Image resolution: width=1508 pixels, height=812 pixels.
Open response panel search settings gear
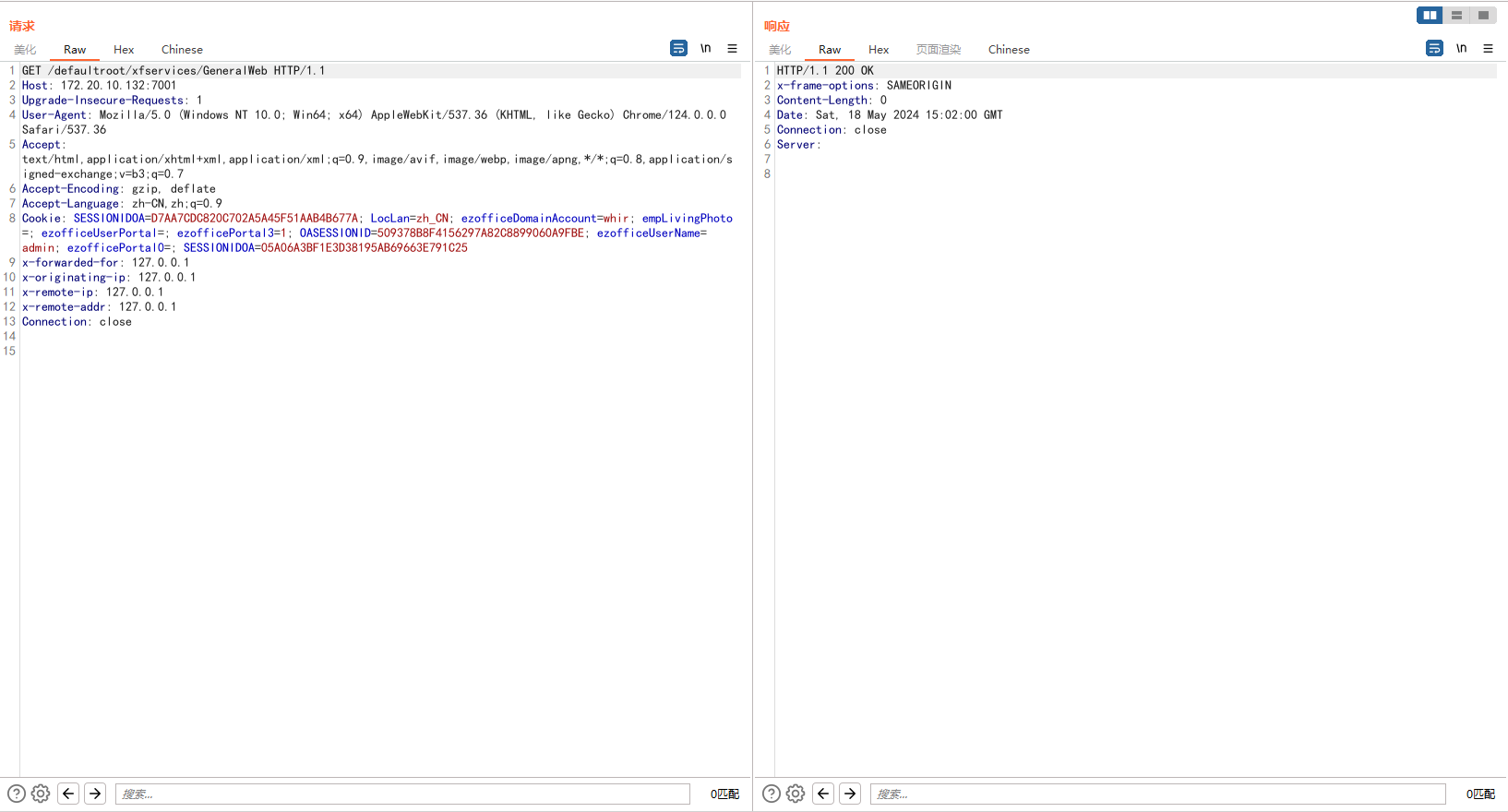click(796, 794)
